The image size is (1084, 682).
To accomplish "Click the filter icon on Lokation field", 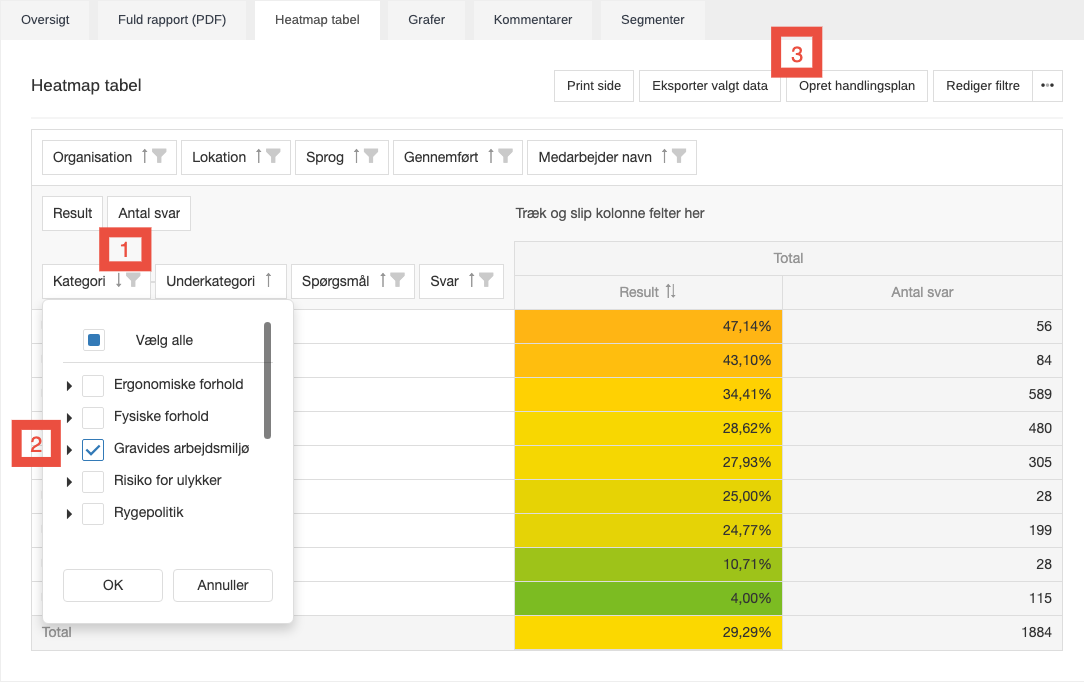I will tap(273, 156).
